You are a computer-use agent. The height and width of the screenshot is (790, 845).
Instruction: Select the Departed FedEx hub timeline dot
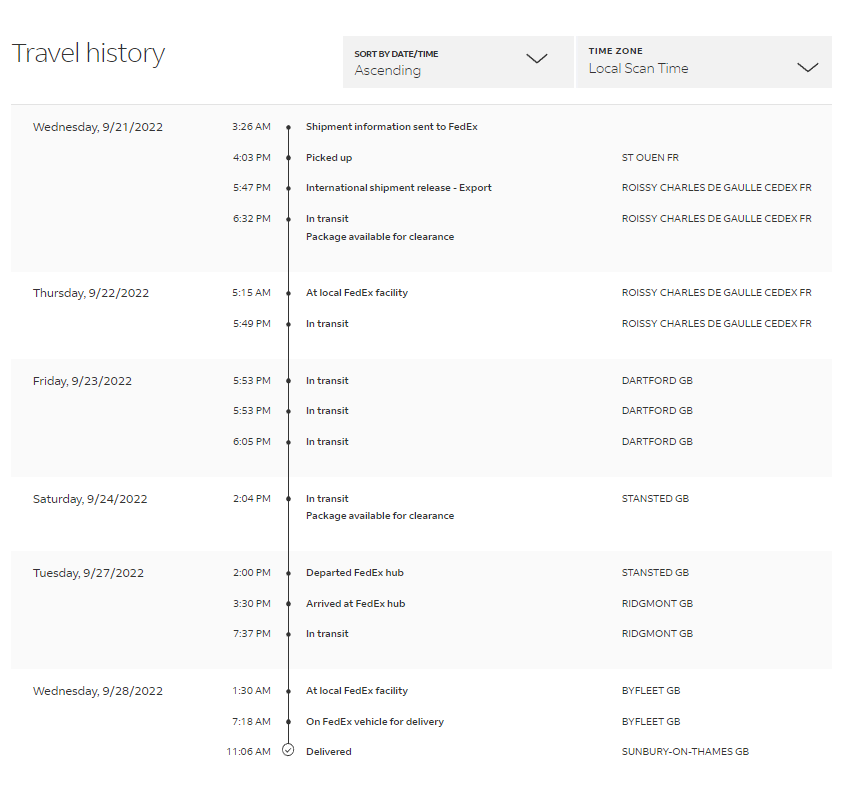[288, 573]
